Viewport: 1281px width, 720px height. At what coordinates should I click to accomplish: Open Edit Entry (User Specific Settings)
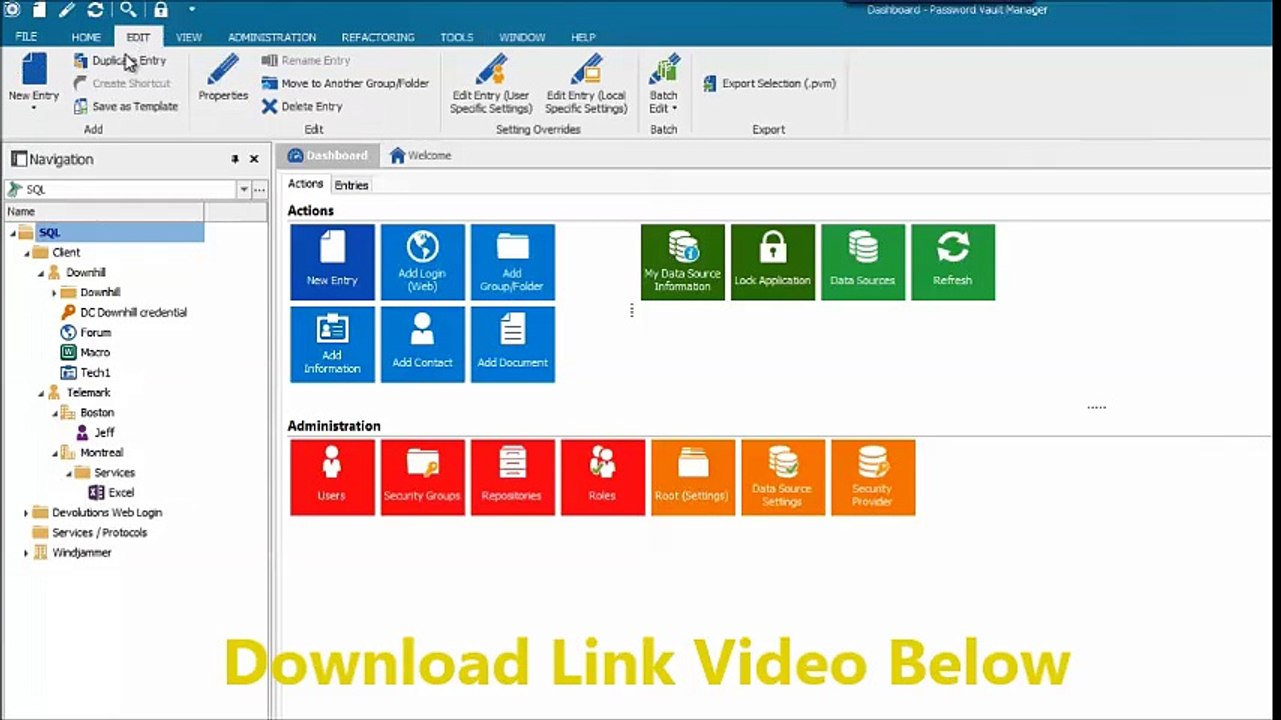(490, 84)
